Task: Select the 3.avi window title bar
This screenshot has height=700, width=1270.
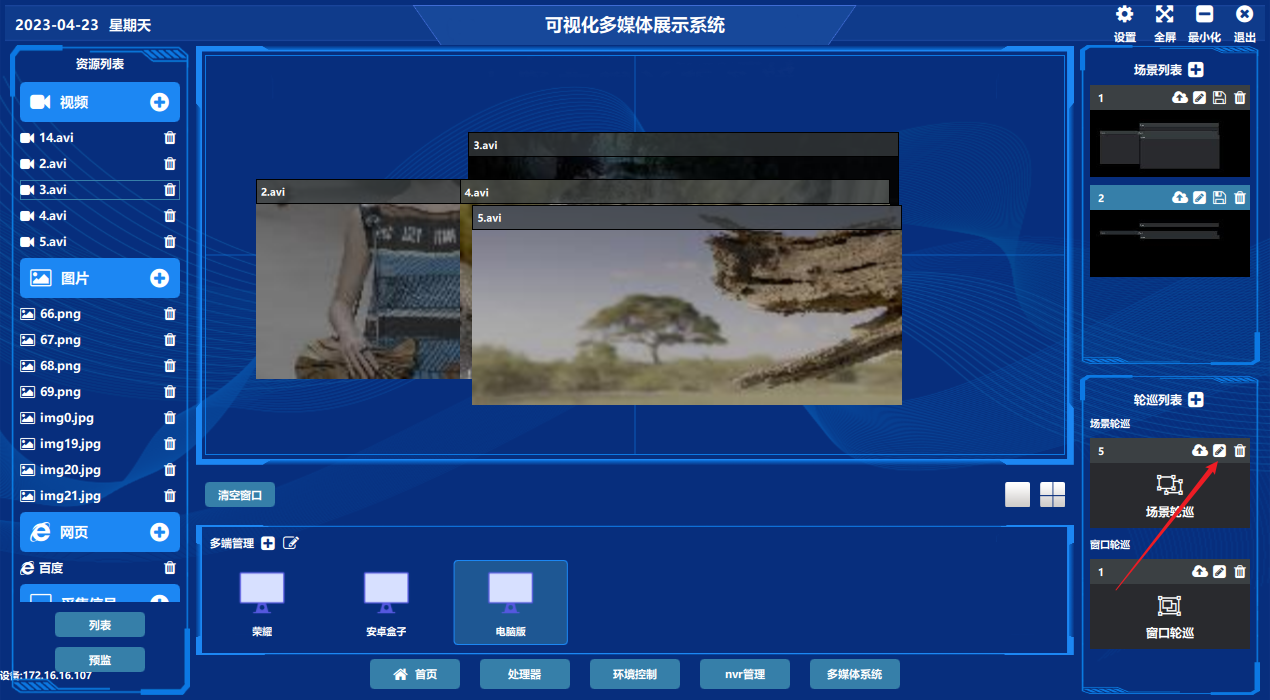Action: 683,145
